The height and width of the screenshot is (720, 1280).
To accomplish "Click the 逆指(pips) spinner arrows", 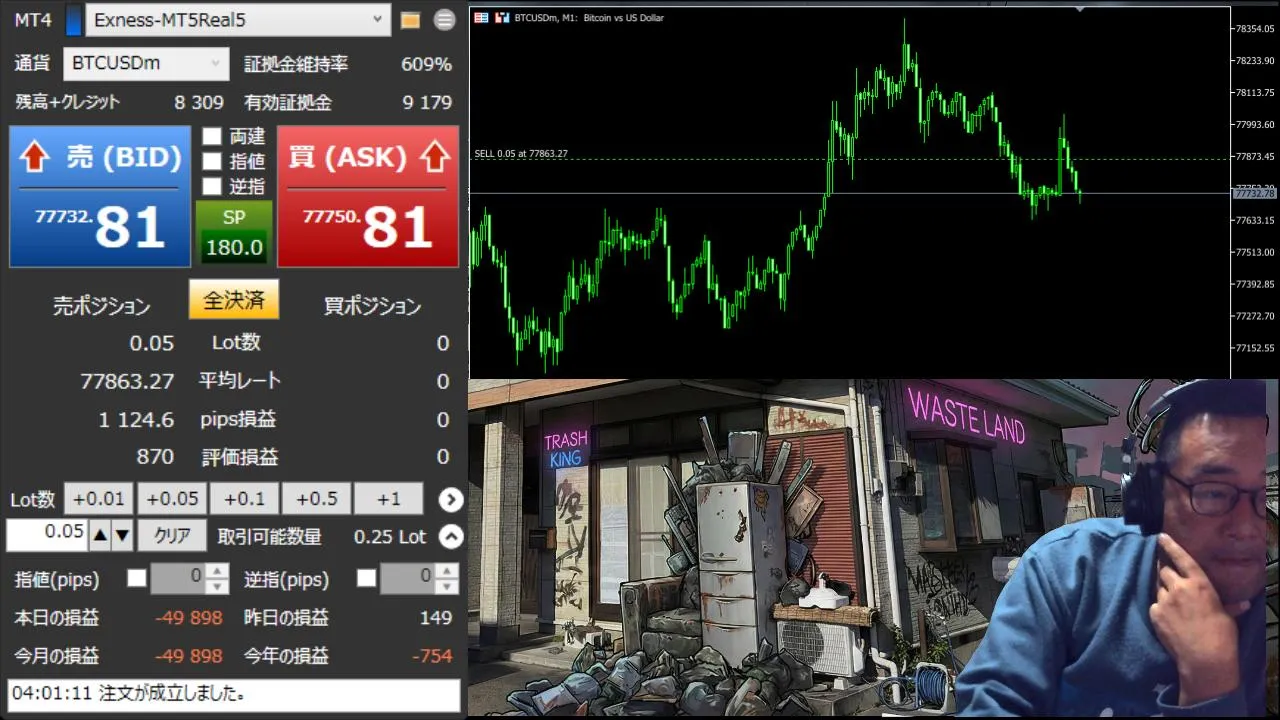I will [449, 578].
